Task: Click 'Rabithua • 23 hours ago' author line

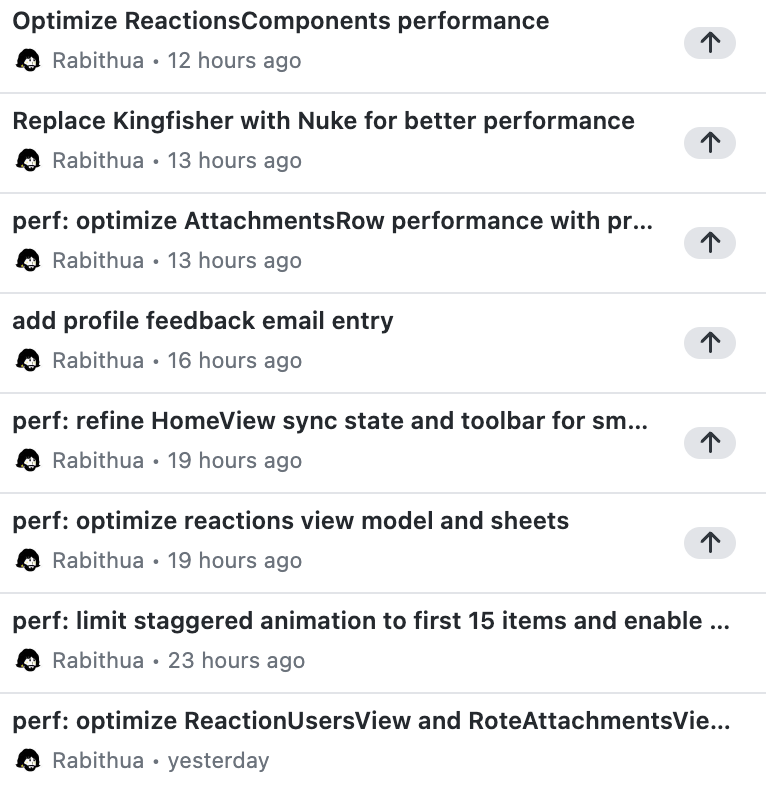Action: coord(178,661)
